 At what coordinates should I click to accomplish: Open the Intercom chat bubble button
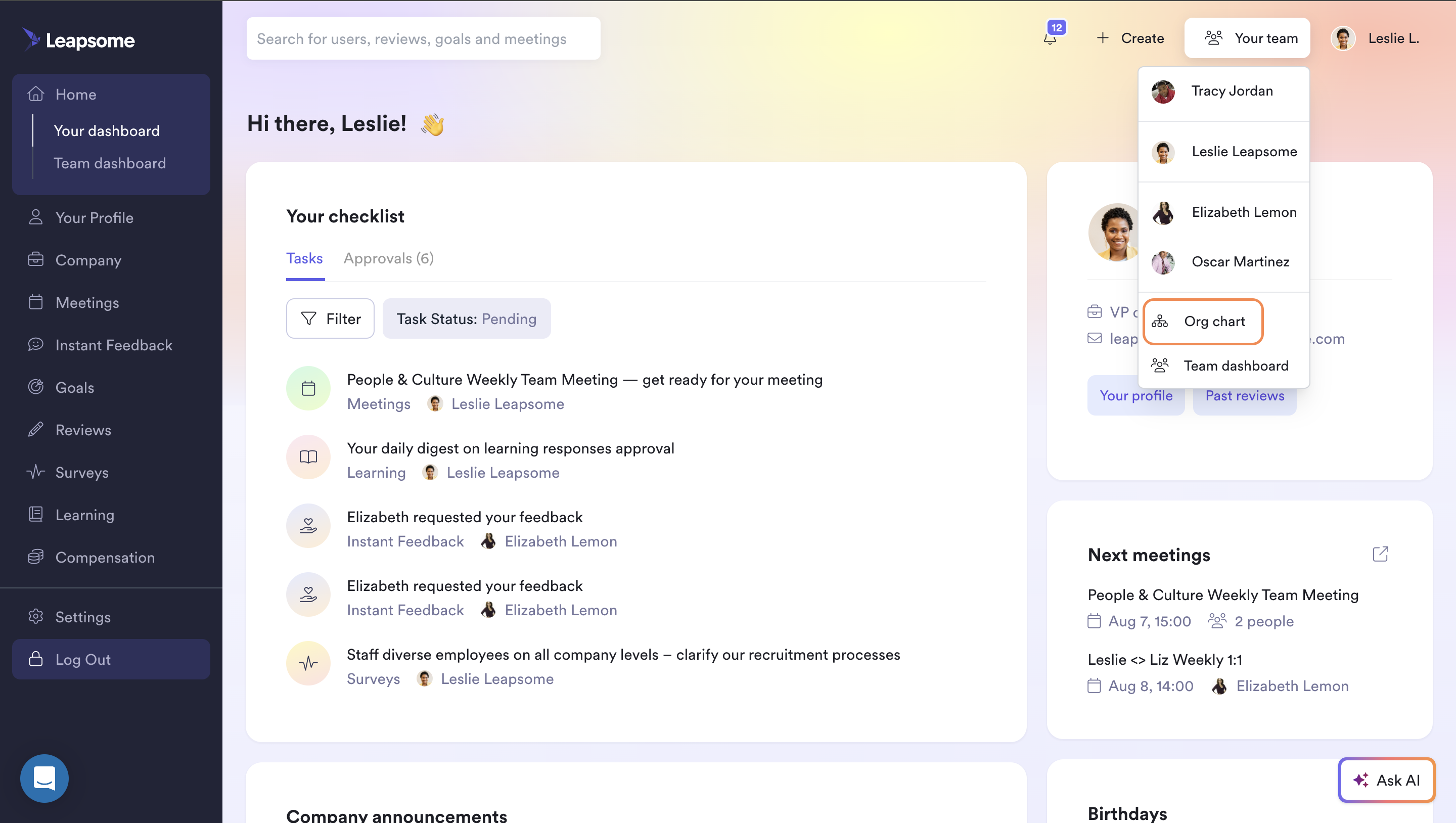coord(44,778)
